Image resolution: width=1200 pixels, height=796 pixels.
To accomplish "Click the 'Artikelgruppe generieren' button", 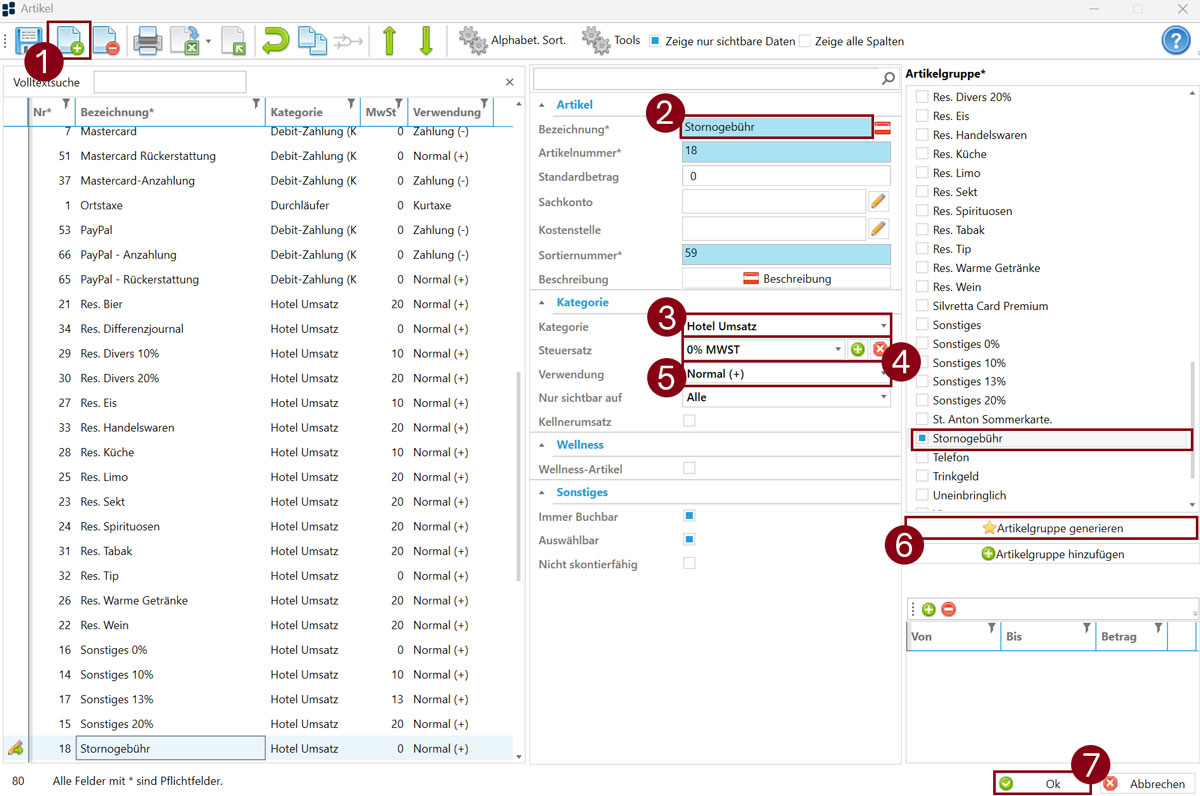I will pos(1050,527).
